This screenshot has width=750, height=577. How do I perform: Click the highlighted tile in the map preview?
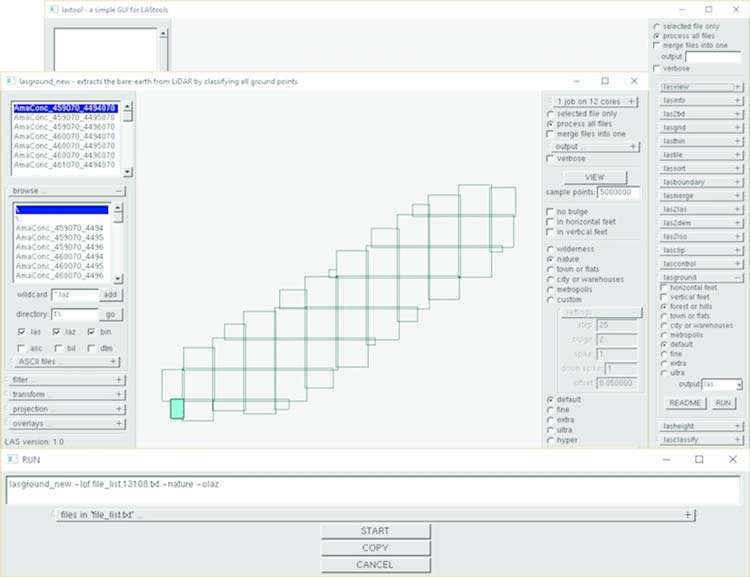point(177,408)
